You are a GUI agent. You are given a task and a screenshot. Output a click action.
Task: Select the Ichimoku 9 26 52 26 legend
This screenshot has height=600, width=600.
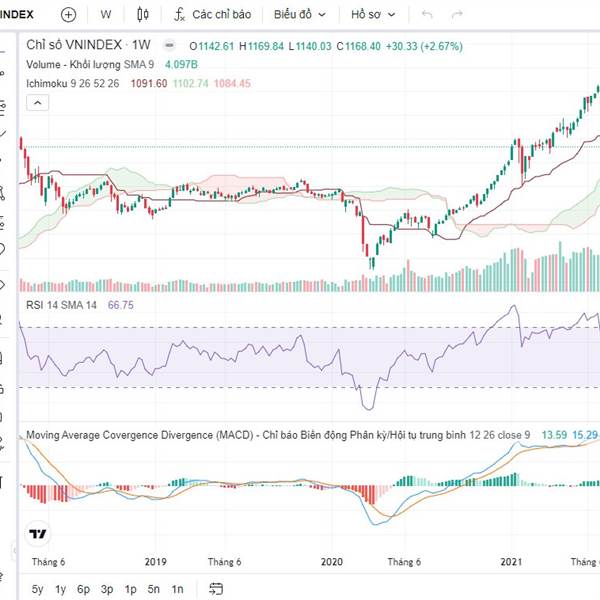73,83
